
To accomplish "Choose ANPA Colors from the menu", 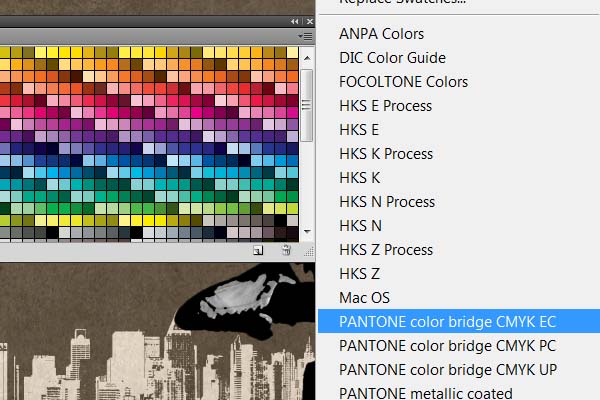I will 381,34.
